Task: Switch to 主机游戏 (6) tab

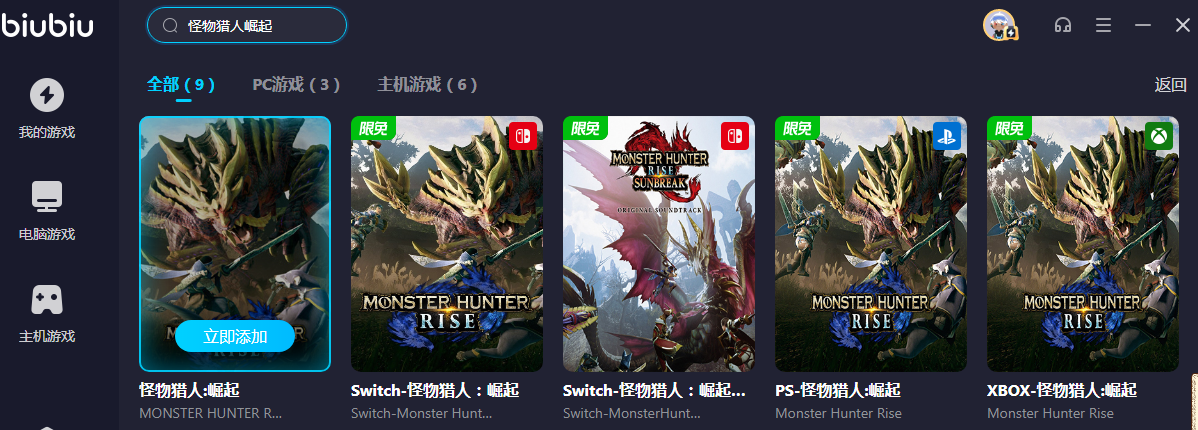Action: pyautogui.click(x=427, y=85)
